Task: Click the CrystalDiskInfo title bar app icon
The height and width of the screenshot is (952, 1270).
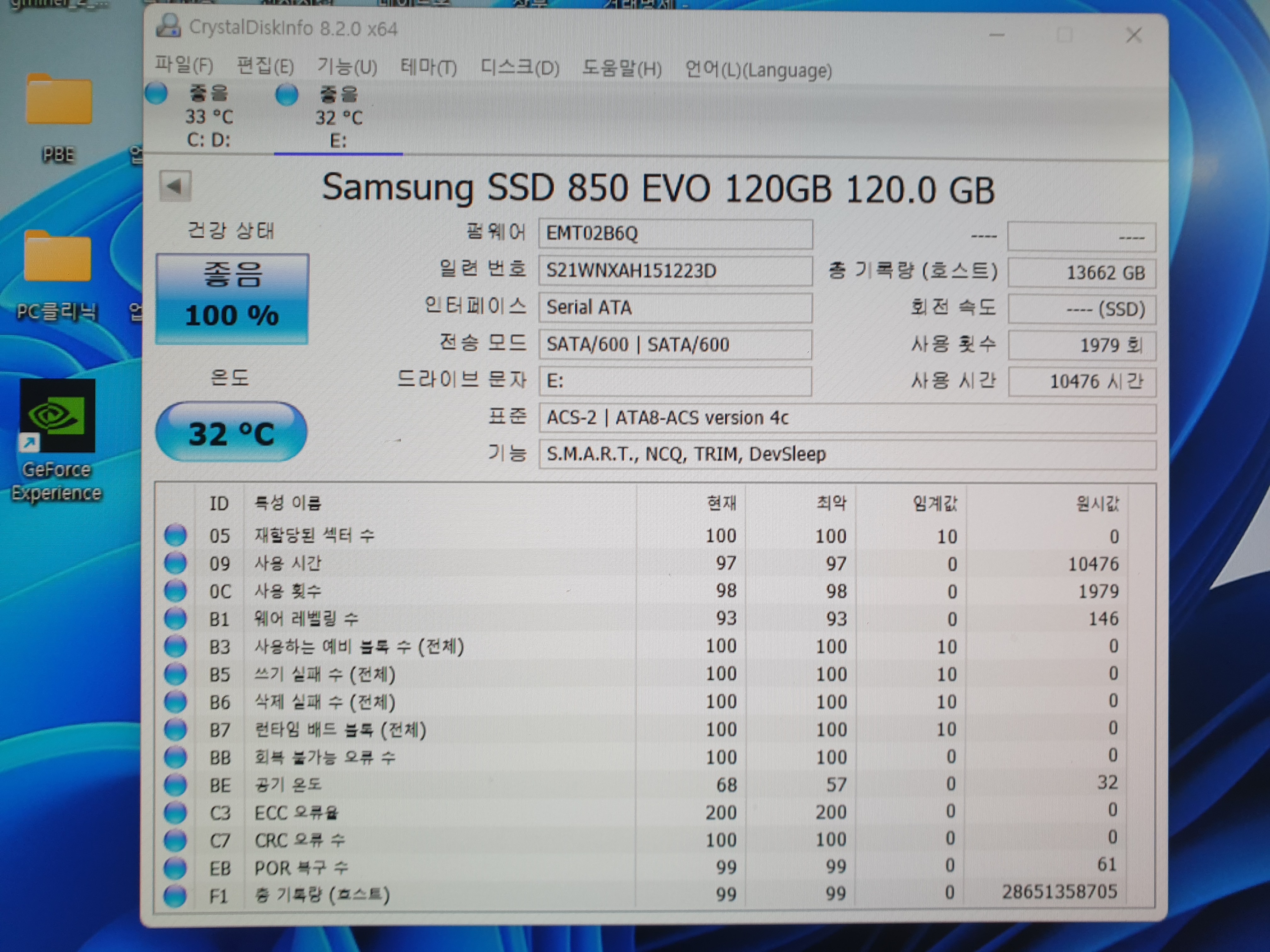Action: tap(169, 26)
